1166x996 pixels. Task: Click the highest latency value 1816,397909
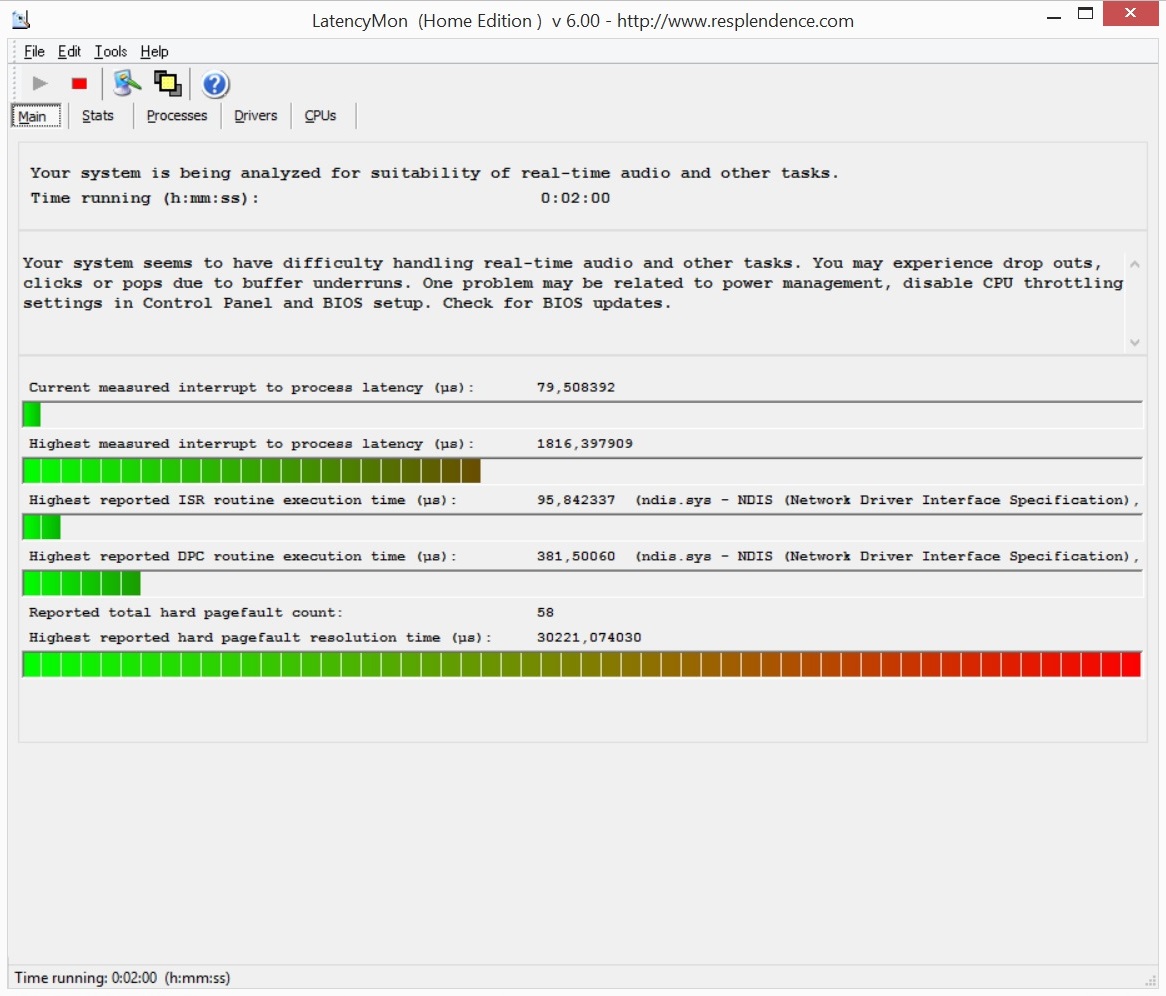584,444
